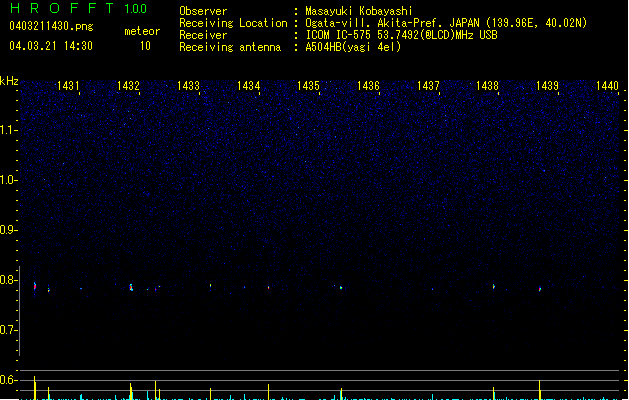629x400 pixels.
Task: Click the meteor count label
Action: click(x=142, y=31)
